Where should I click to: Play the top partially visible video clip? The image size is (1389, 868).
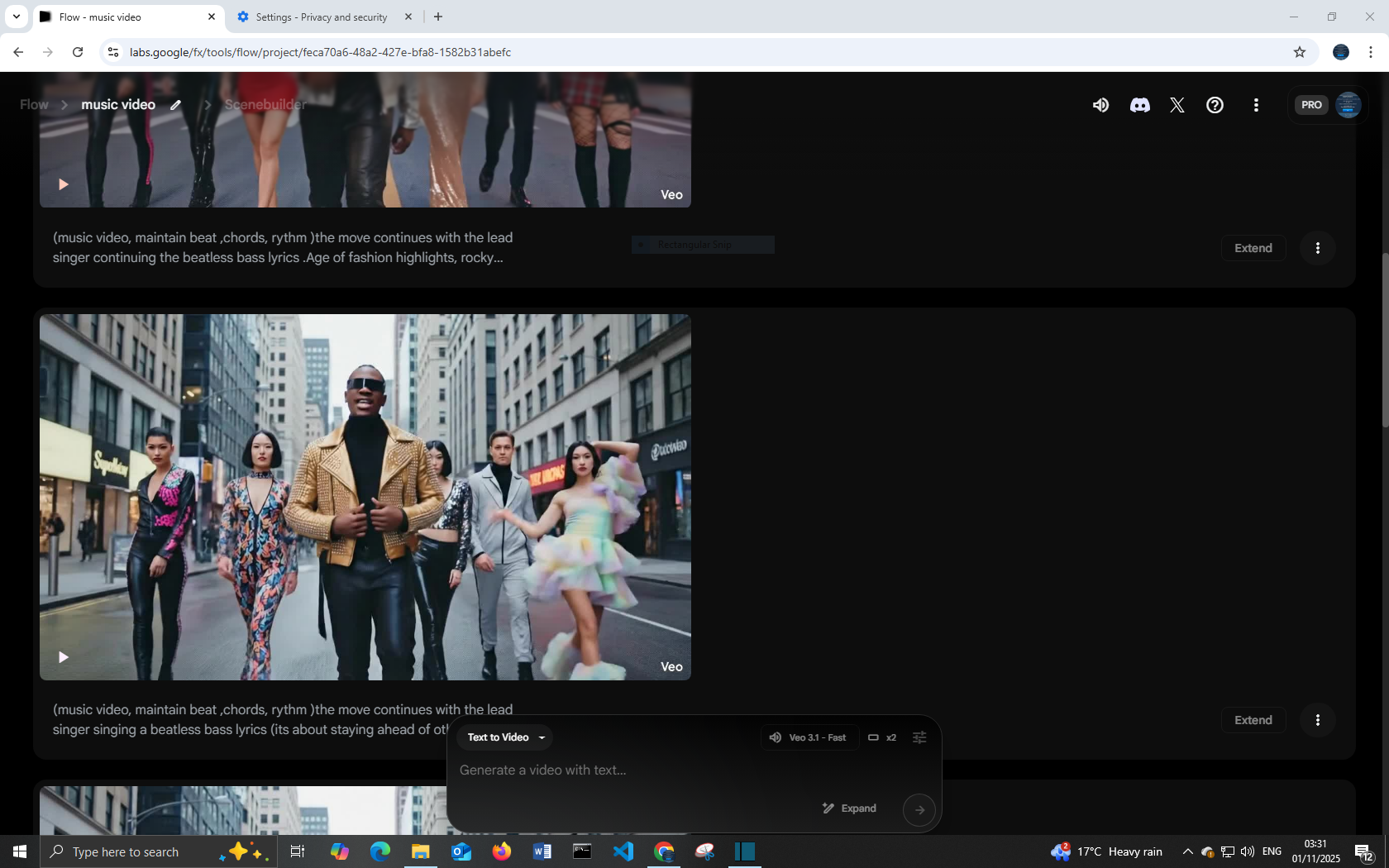63,184
